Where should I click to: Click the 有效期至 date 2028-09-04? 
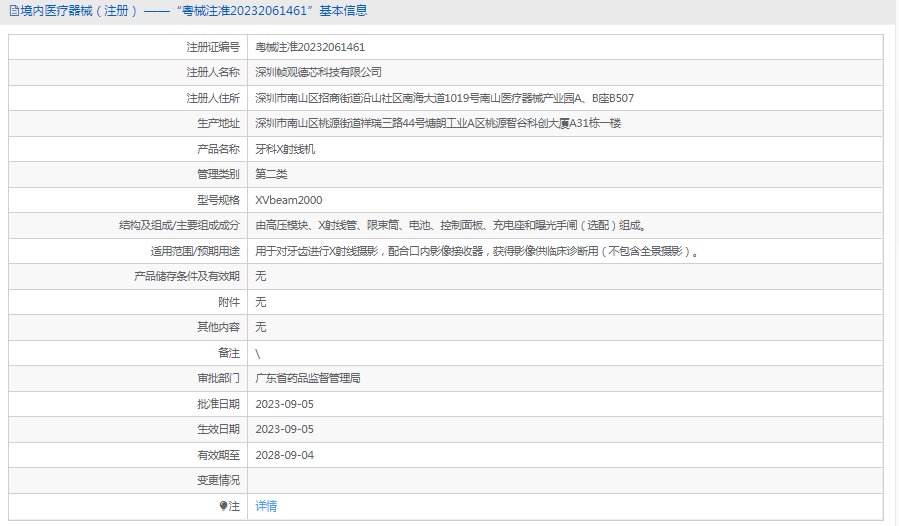284,455
